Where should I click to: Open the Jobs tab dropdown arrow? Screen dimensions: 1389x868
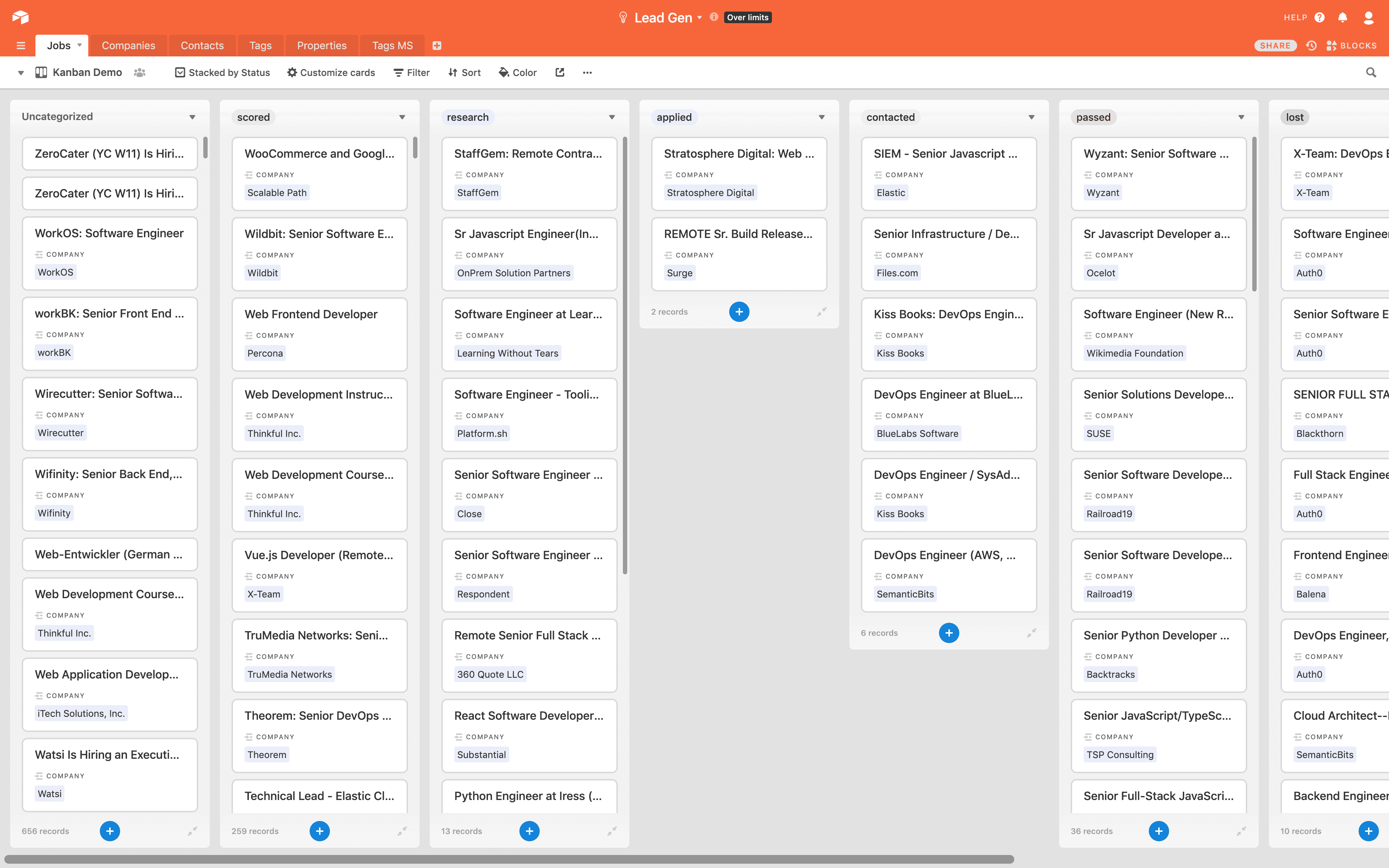pyautogui.click(x=79, y=45)
